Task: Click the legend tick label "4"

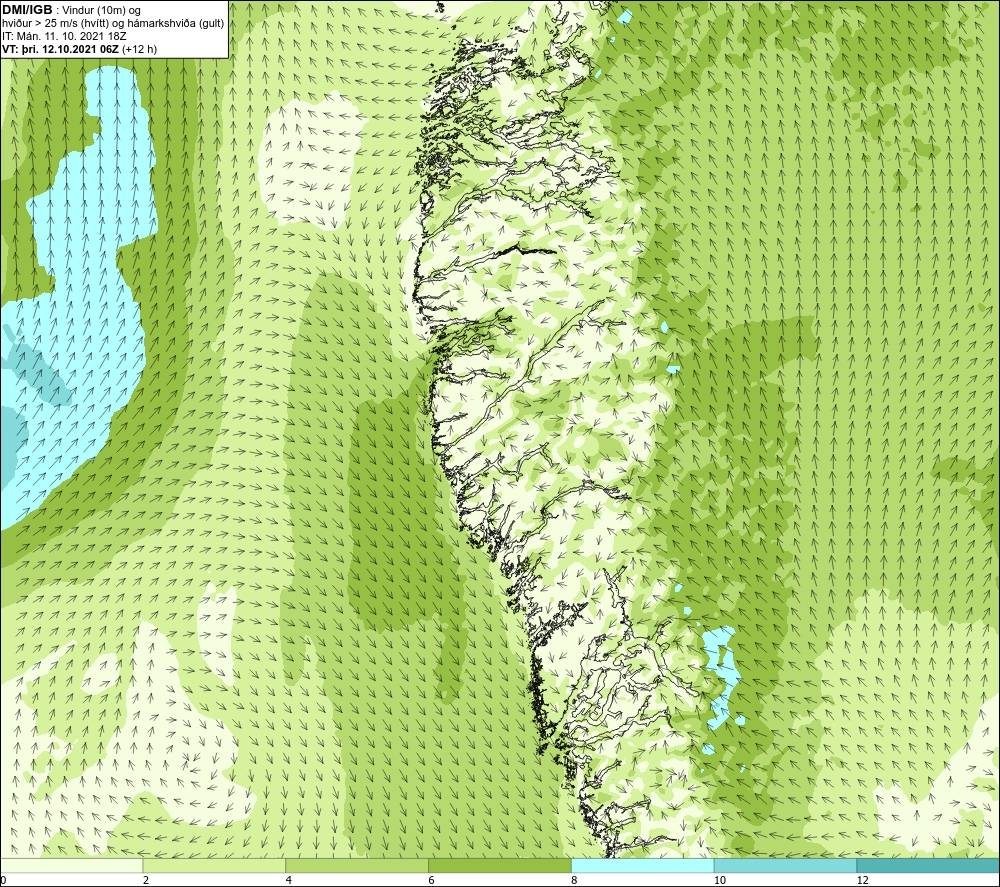Action: 289,880
